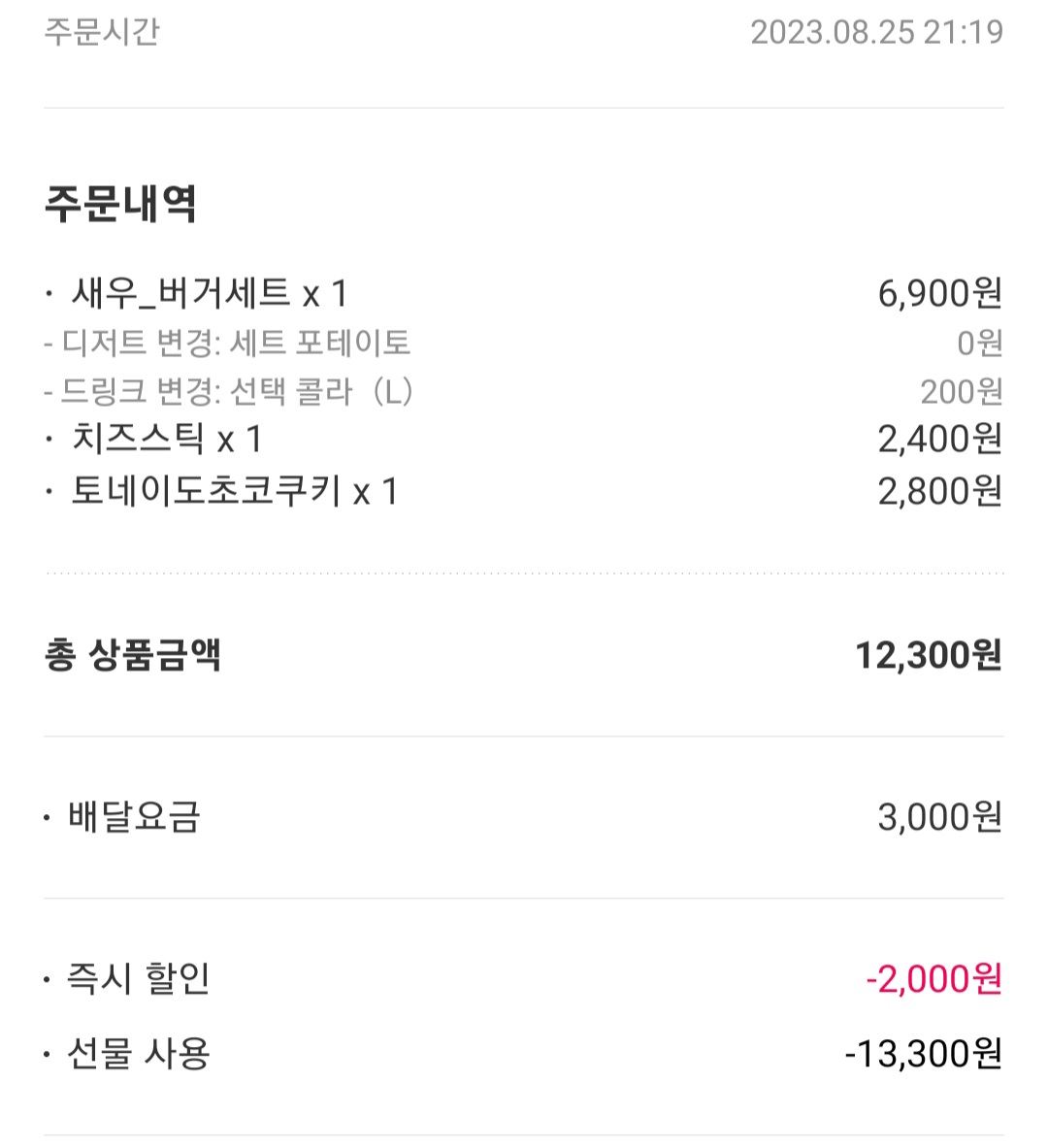This screenshot has height=1148, width=1048.
Task: Select the 토네이도초코쿠키 x 1 item
Action: pyautogui.click(x=235, y=490)
